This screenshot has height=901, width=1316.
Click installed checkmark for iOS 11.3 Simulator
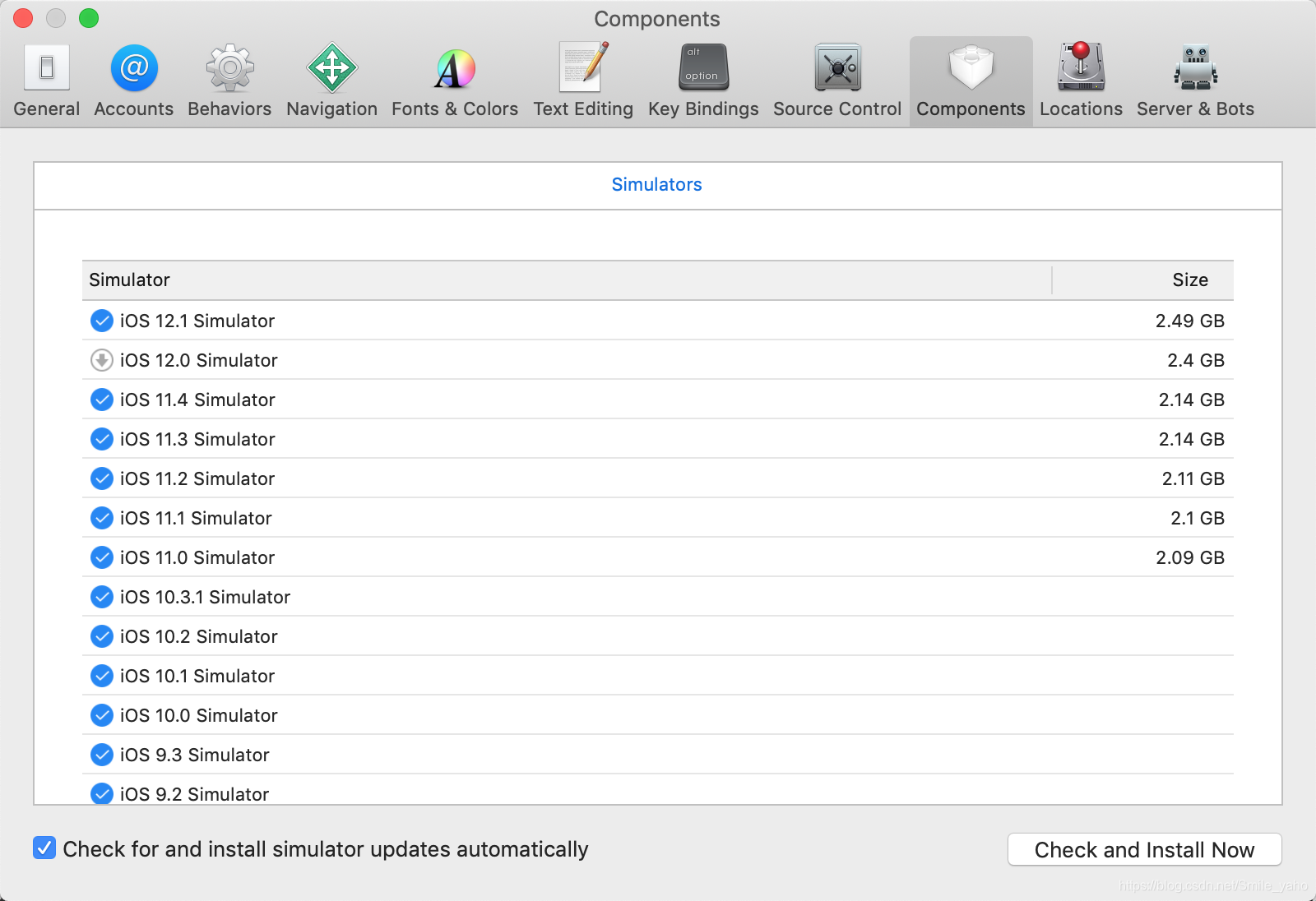(x=102, y=439)
